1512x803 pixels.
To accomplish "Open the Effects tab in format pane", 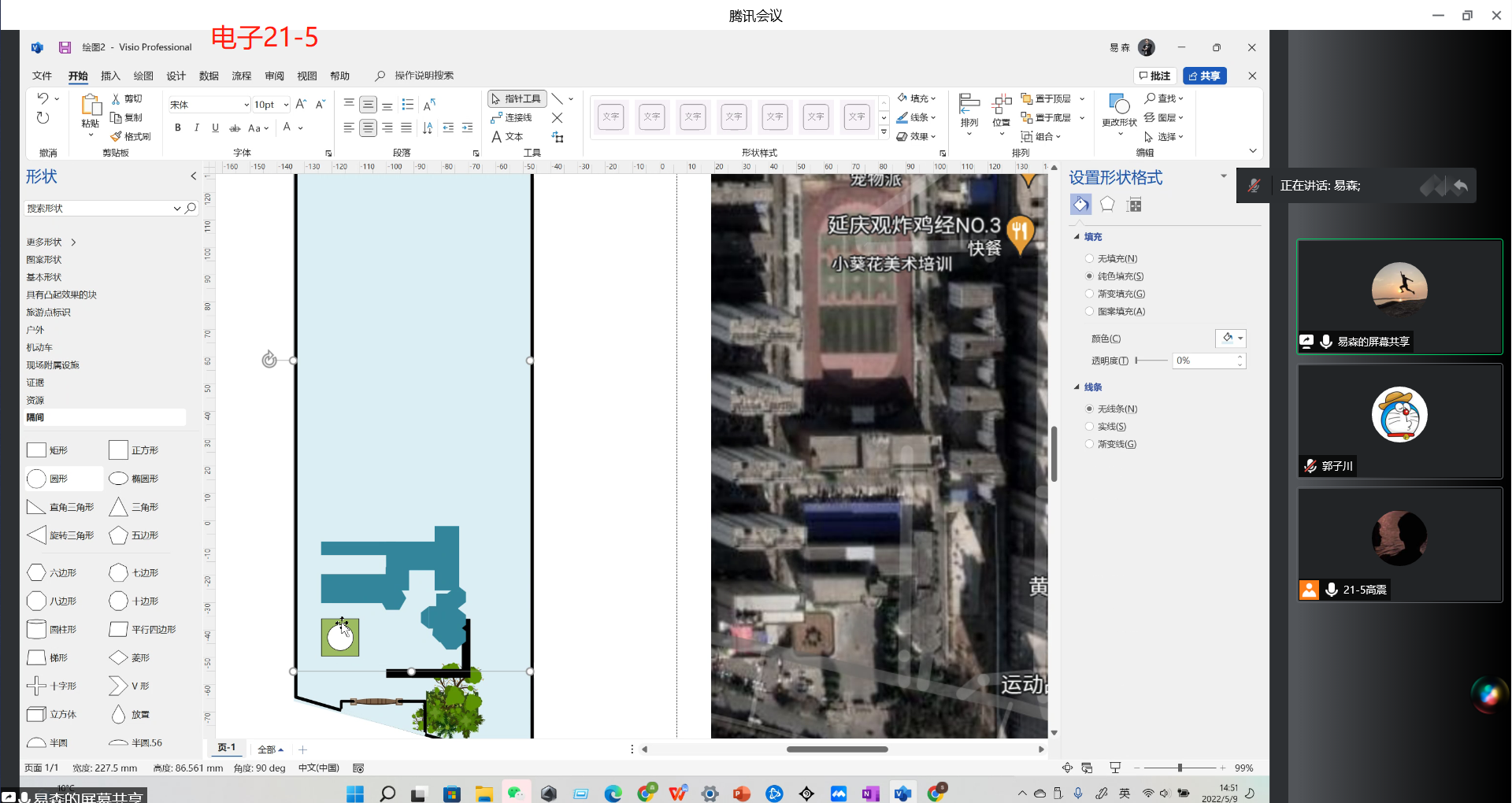I will click(1107, 205).
